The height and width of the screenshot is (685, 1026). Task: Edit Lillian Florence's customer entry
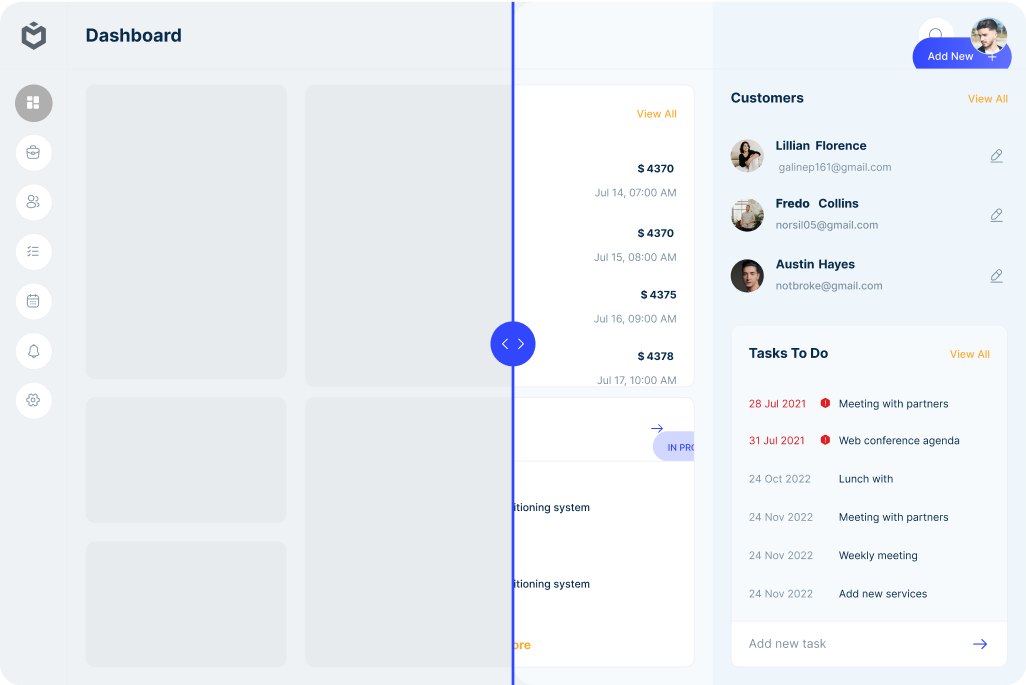tap(996, 156)
